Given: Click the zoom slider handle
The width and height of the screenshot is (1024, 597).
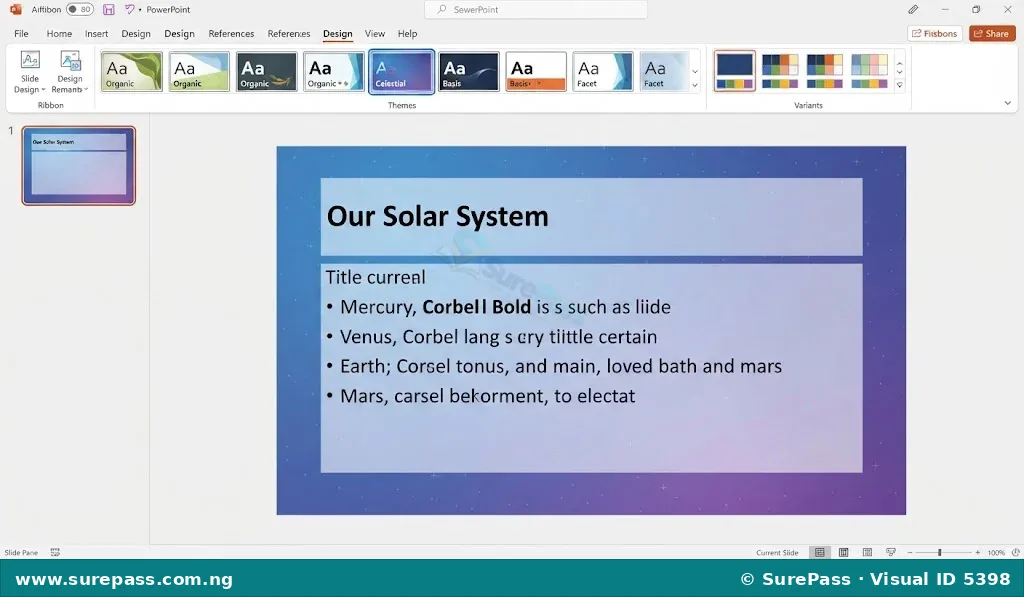Looking at the screenshot, I should click(x=940, y=553).
